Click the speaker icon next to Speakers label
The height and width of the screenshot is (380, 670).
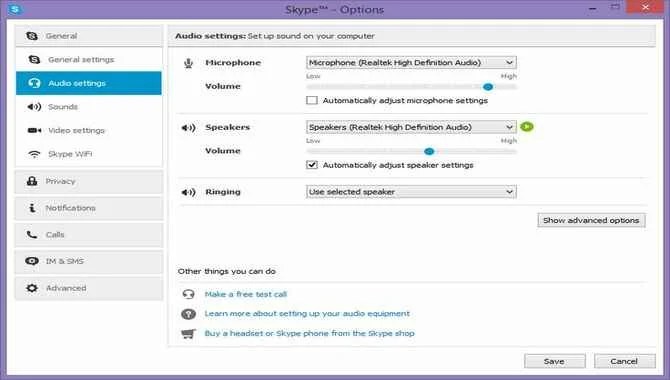(x=188, y=127)
